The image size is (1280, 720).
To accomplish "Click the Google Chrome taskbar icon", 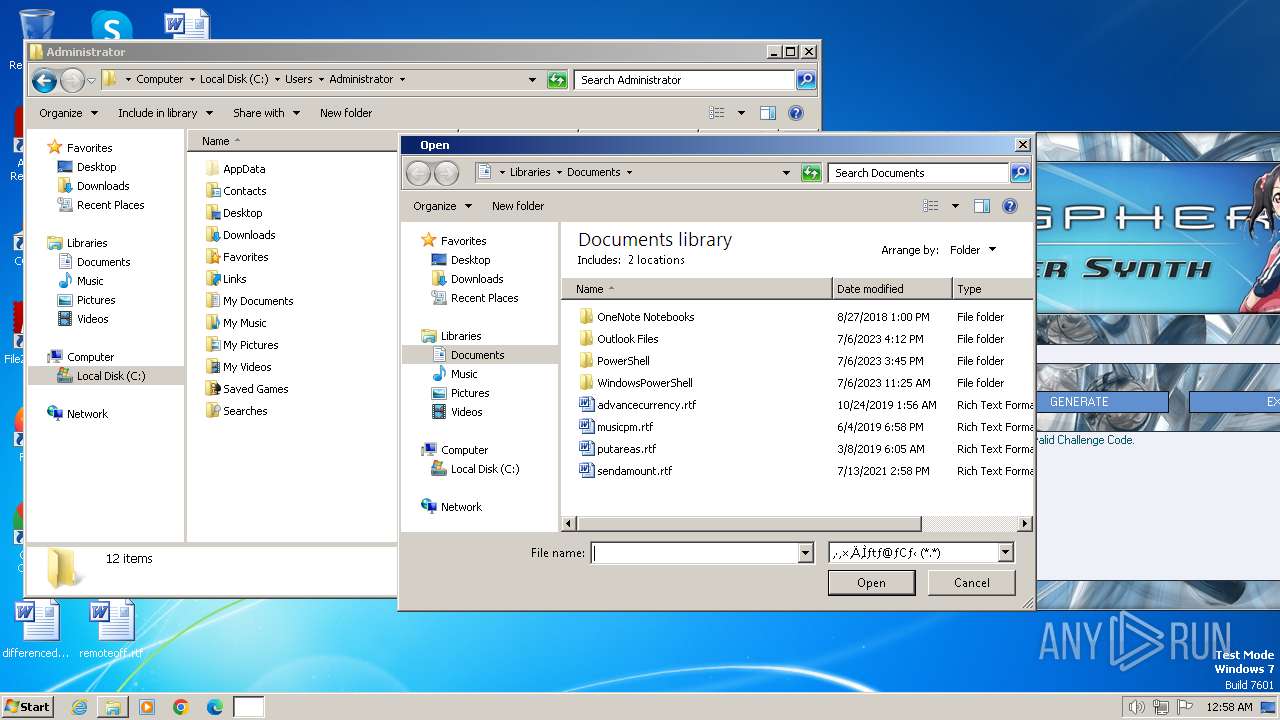I will 181,707.
